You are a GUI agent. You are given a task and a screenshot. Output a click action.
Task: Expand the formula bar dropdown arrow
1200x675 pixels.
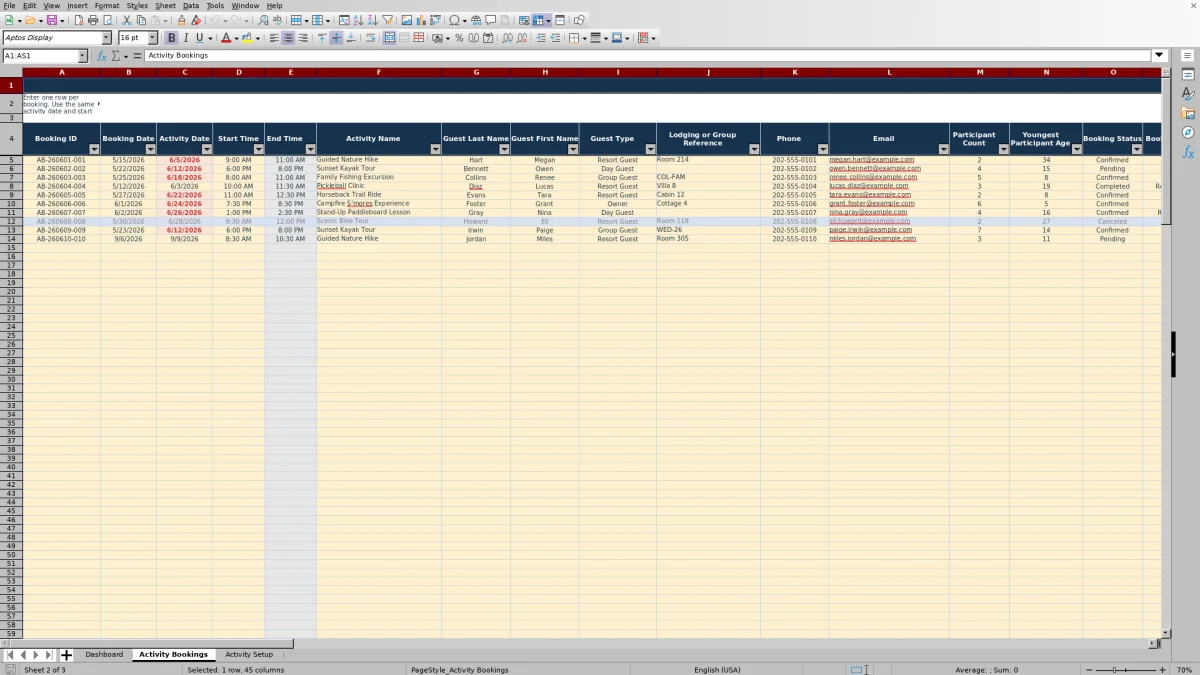[x=1159, y=56]
